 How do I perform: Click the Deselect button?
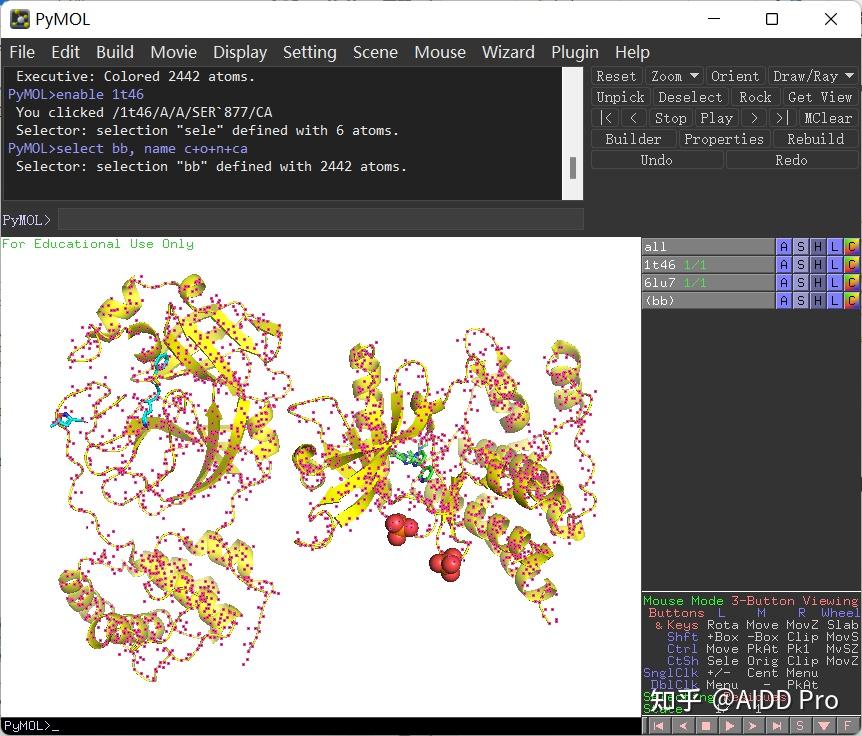click(690, 97)
